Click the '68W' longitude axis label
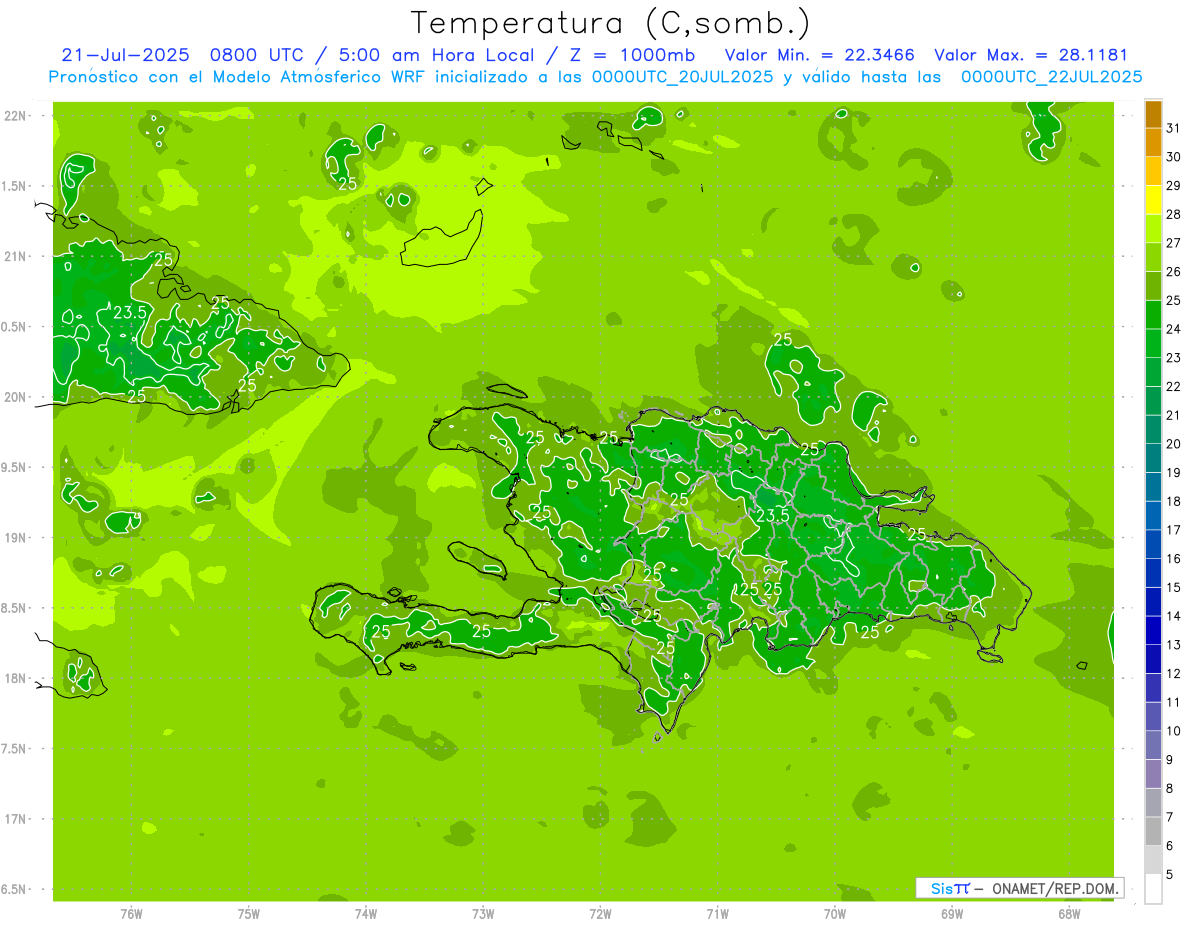Image resolution: width=1200 pixels, height=927 pixels. 1069,913
